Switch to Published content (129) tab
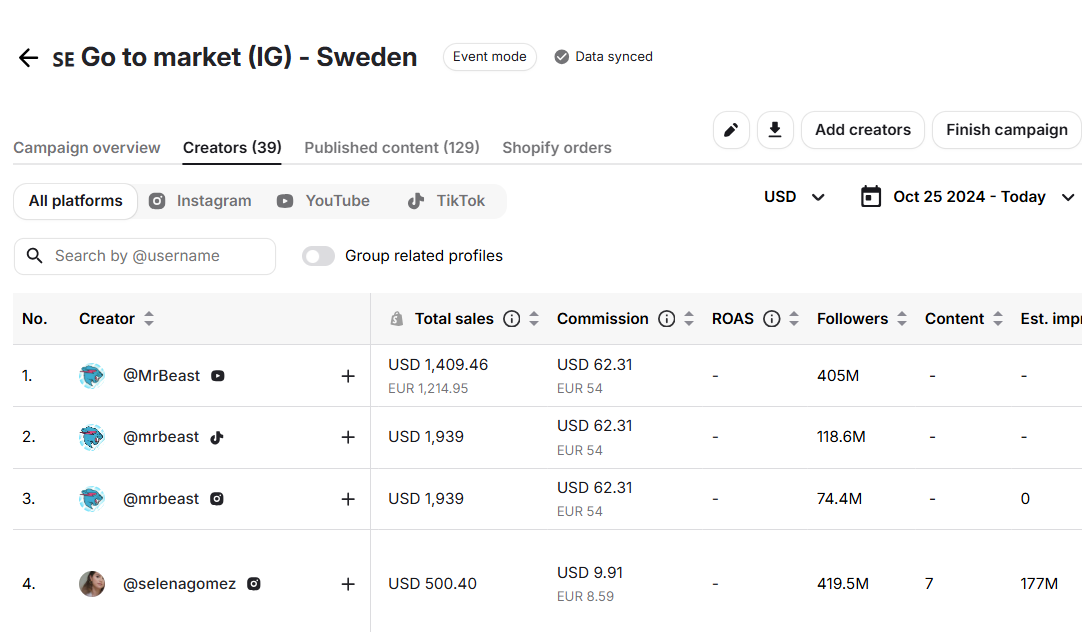 pos(392,148)
